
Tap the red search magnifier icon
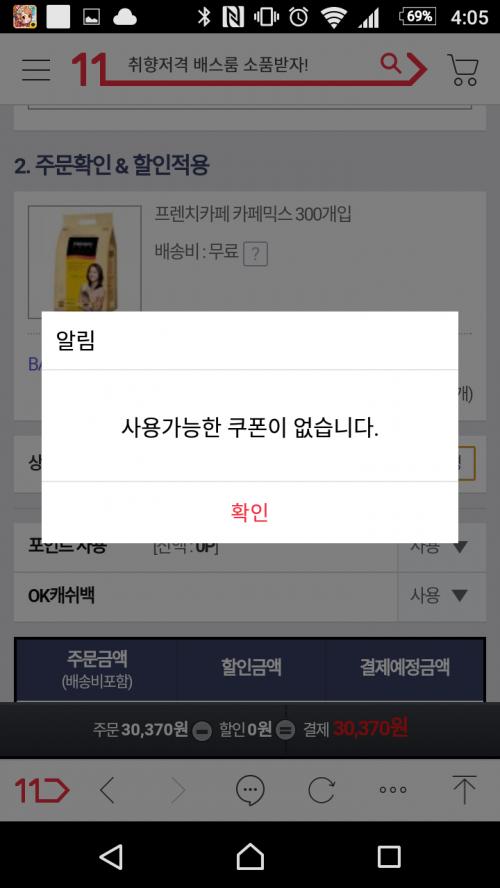point(391,63)
